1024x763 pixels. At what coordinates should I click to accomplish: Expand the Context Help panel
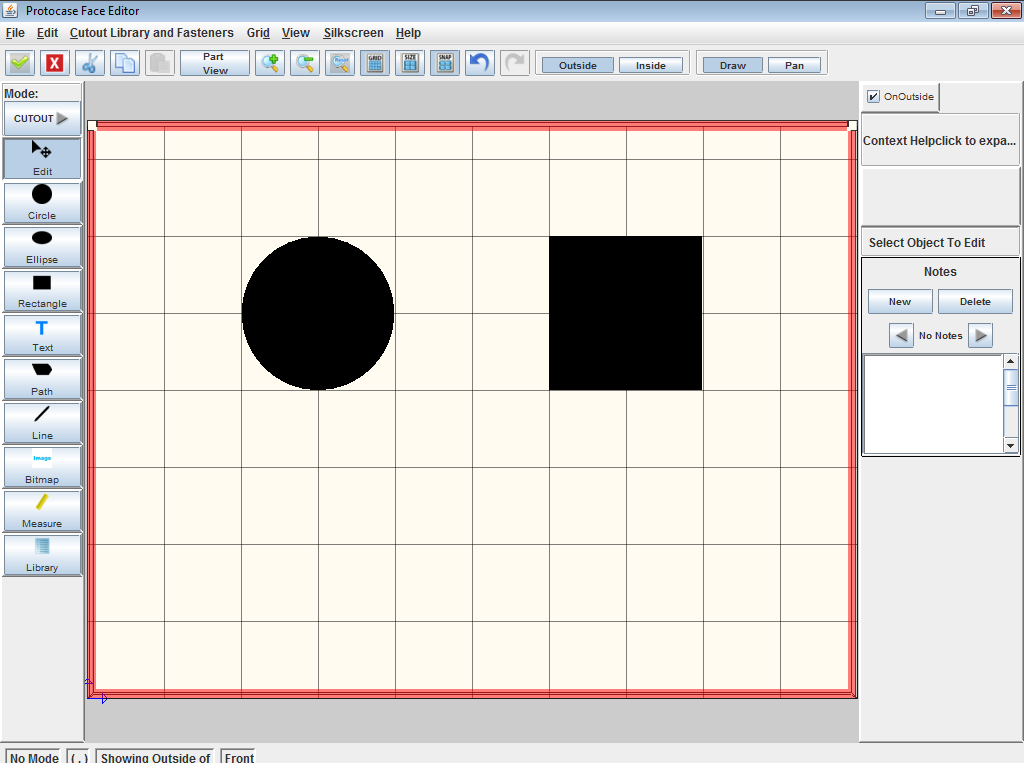(940, 140)
